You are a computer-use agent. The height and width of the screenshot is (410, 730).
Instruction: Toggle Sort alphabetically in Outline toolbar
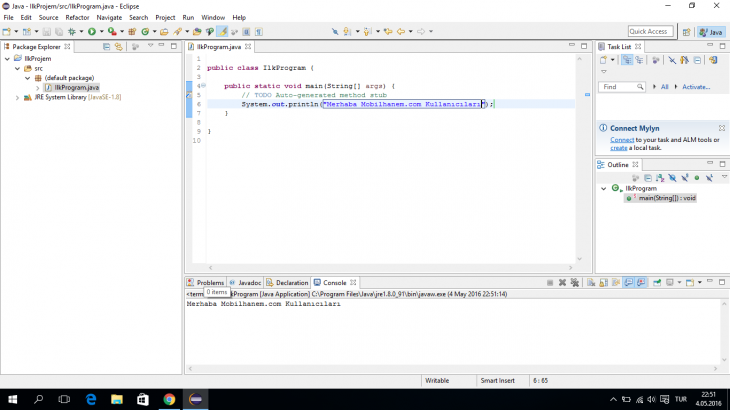660,178
